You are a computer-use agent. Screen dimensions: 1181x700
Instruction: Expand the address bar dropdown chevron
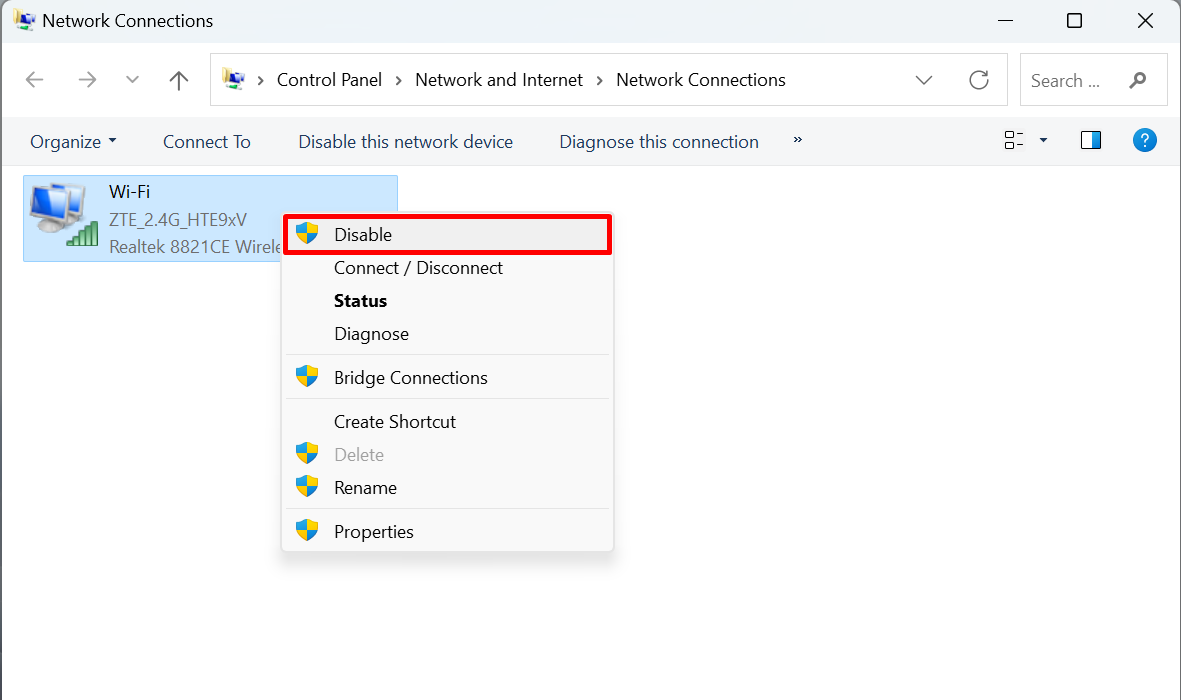pos(923,80)
